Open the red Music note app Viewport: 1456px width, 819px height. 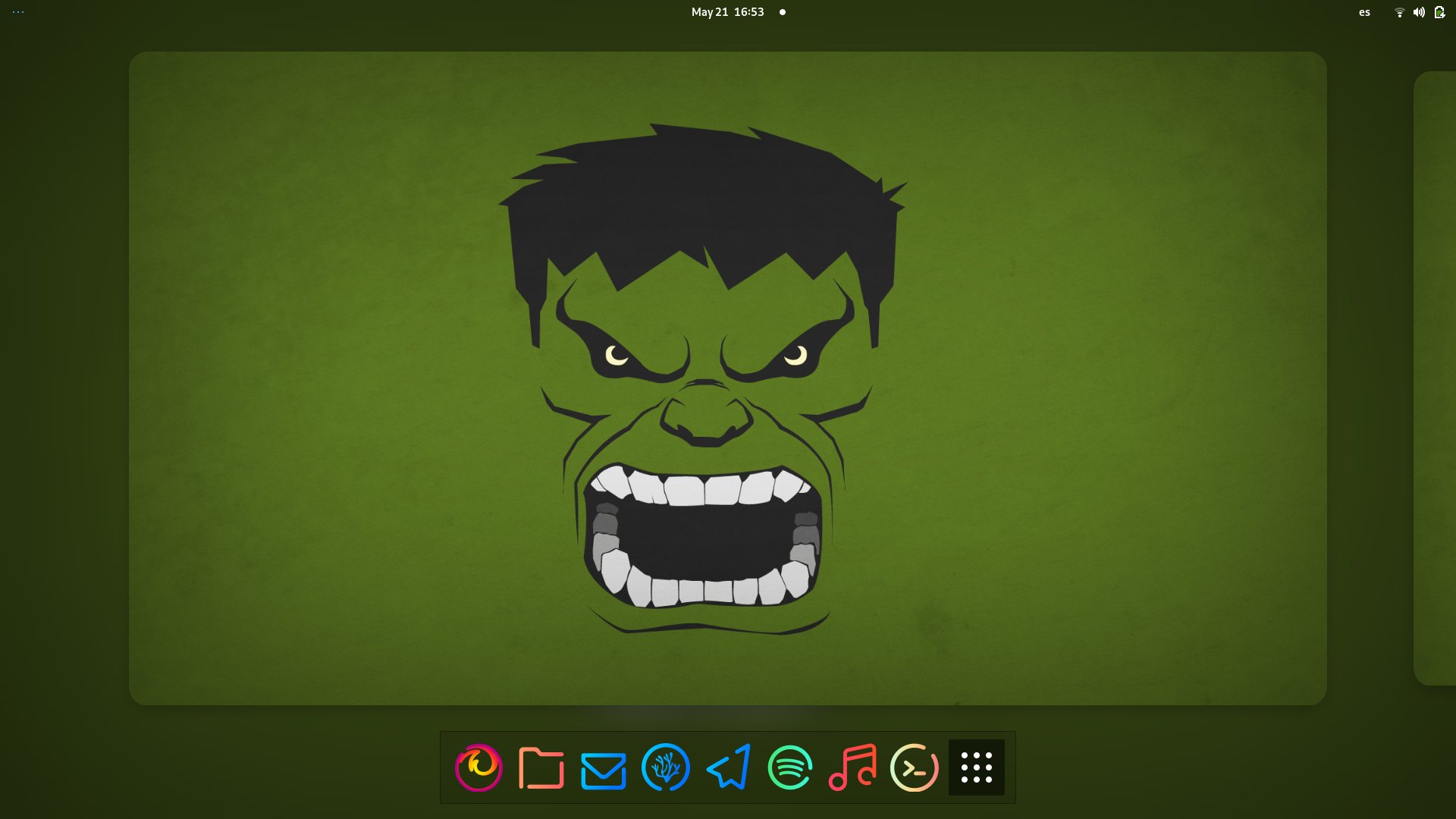pyautogui.click(x=852, y=767)
